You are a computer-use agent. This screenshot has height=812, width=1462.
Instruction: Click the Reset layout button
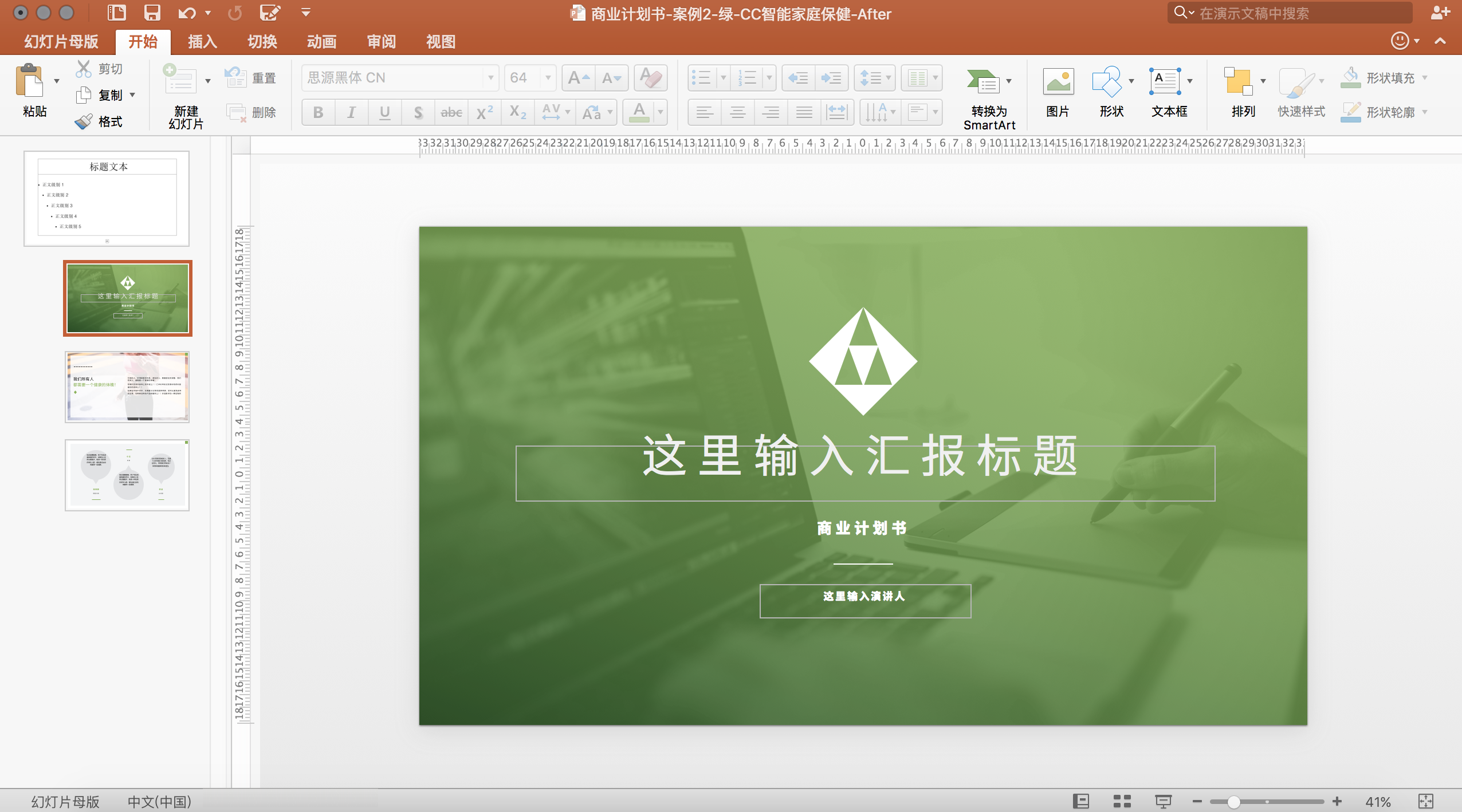click(250, 78)
